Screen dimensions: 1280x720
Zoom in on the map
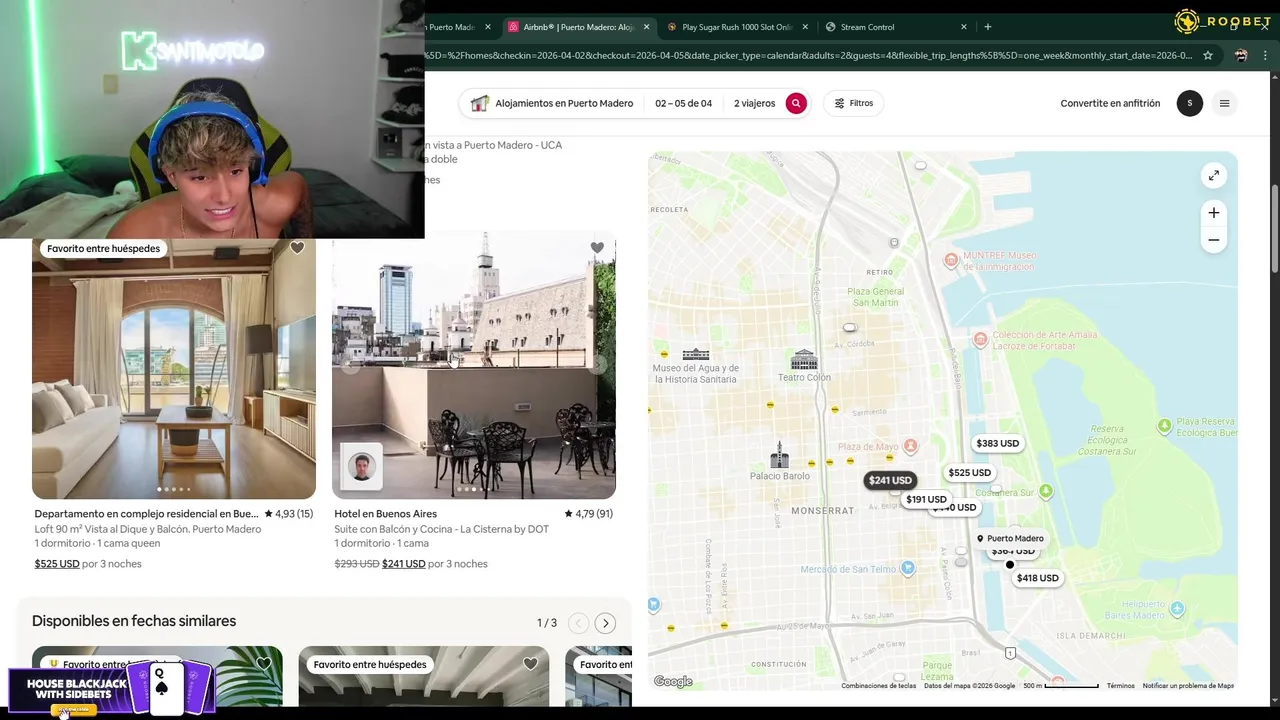pyautogui.click(x=1213, y=213)
